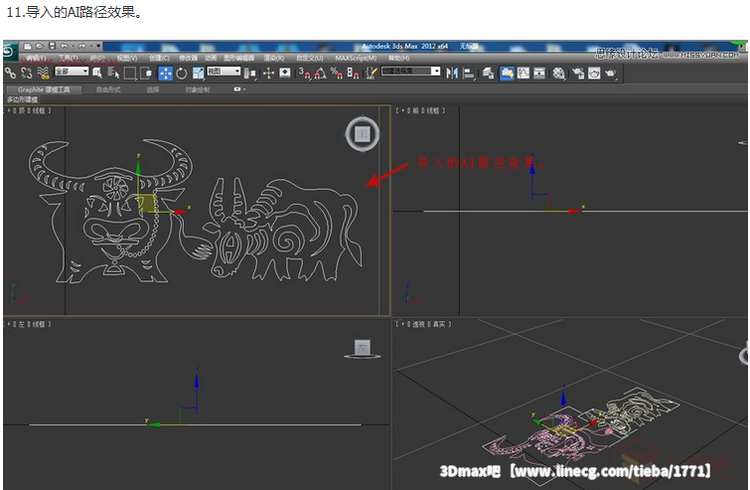Image resolution: width=750 pixels, height=490 pixels.
Task: Click the Use Pivot Point Center icon
Action: pos(250,73)
